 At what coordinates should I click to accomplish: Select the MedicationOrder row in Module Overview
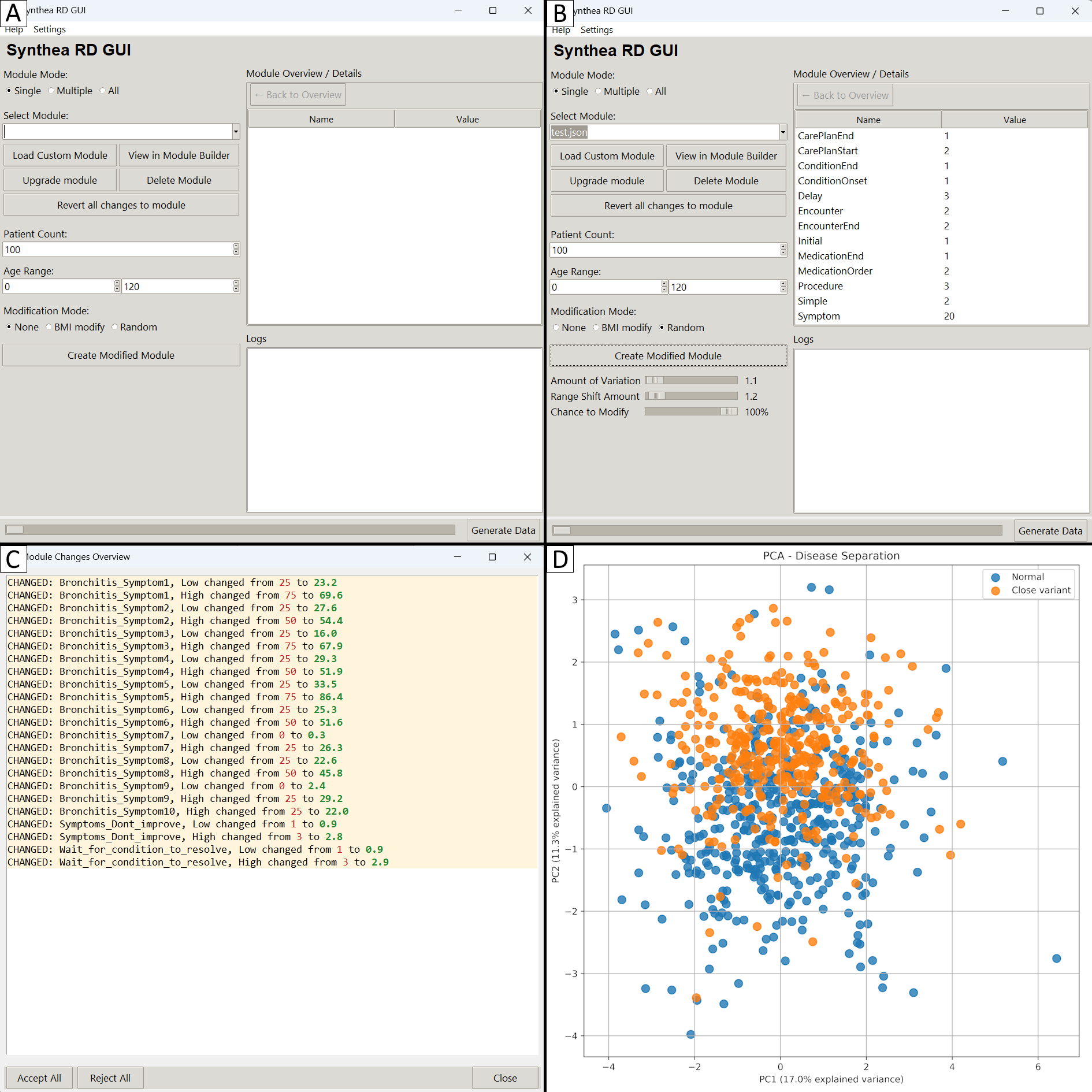coord(942,271)
